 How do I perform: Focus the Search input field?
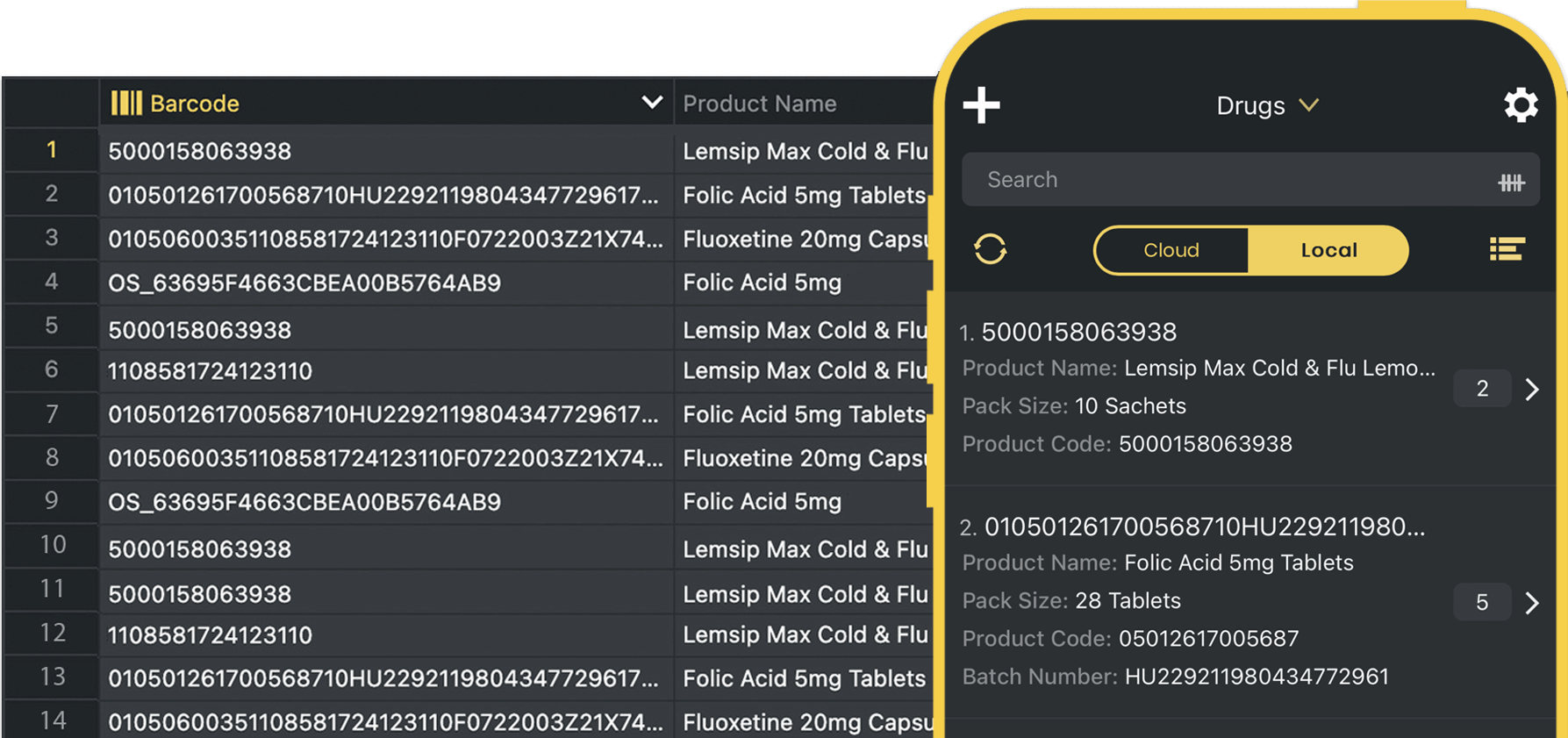tap(1228, 180)
